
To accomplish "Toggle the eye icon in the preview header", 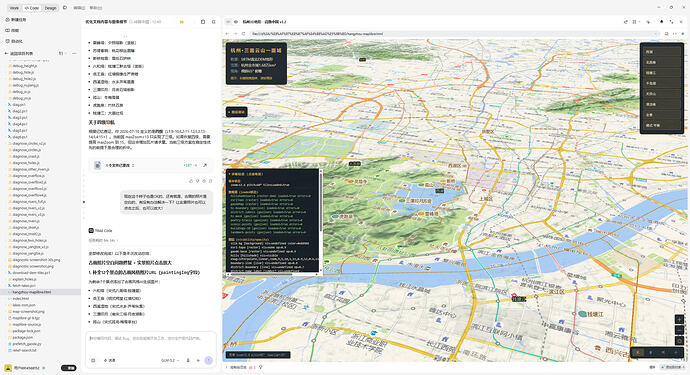I will tap(236, 22).
